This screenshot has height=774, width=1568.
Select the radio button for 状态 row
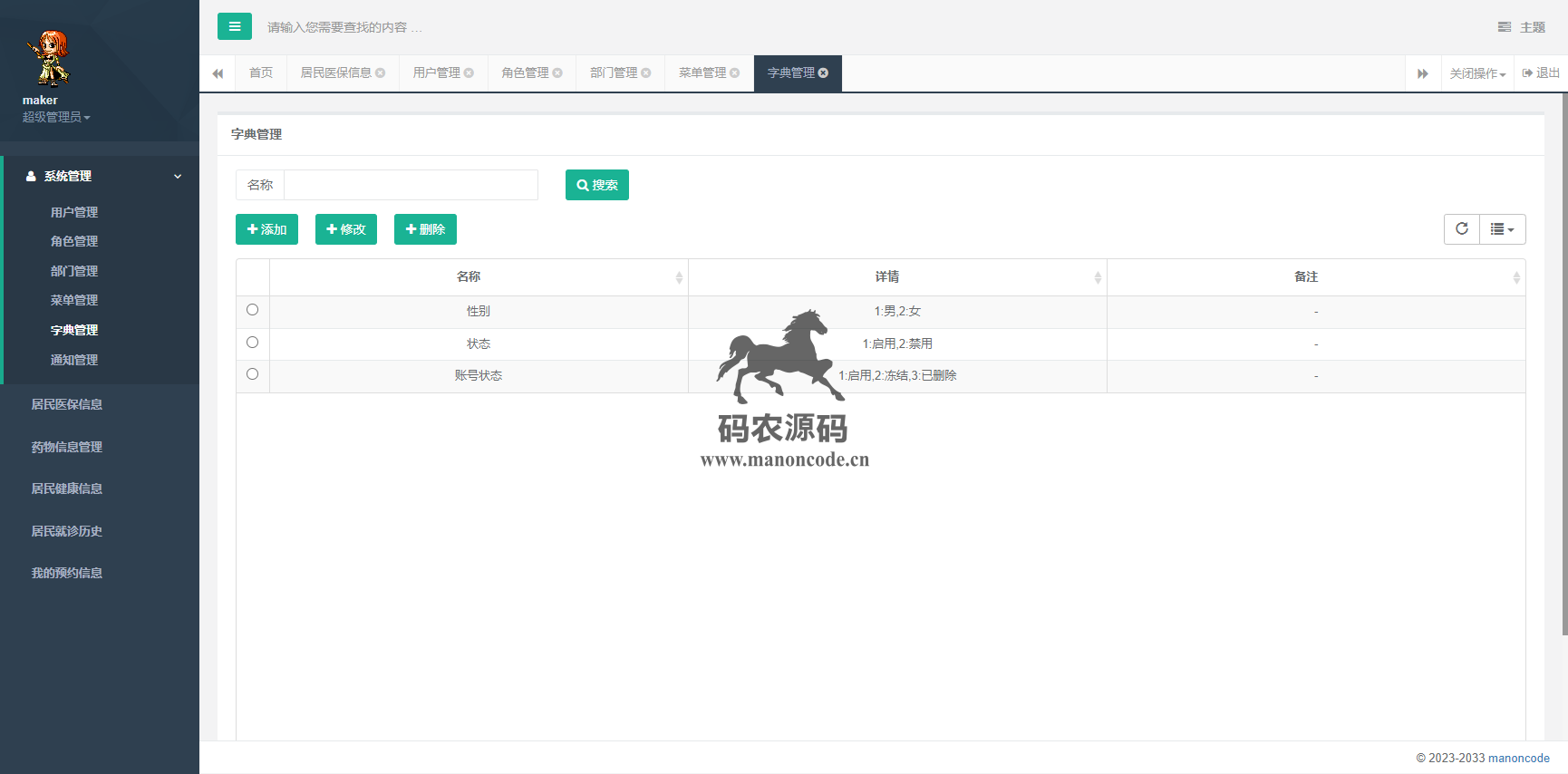coord(252,343)
